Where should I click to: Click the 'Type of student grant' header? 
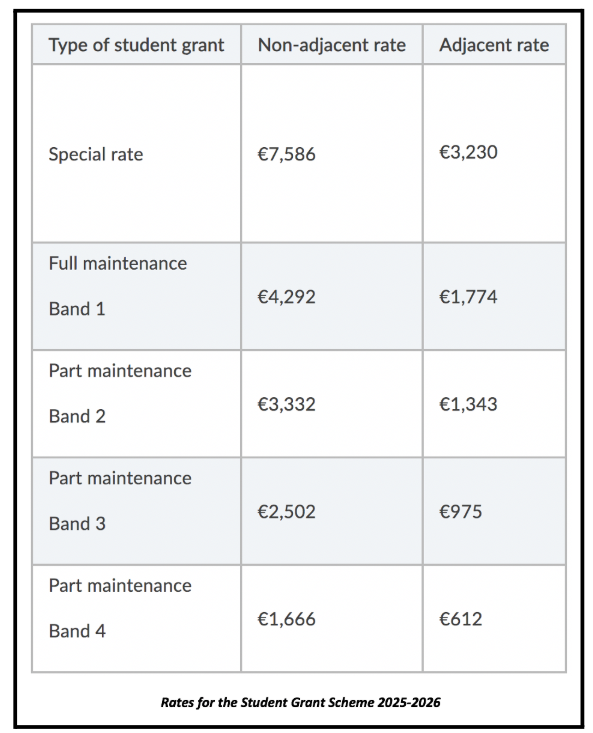pyautogui.click(x=136, y=45)
